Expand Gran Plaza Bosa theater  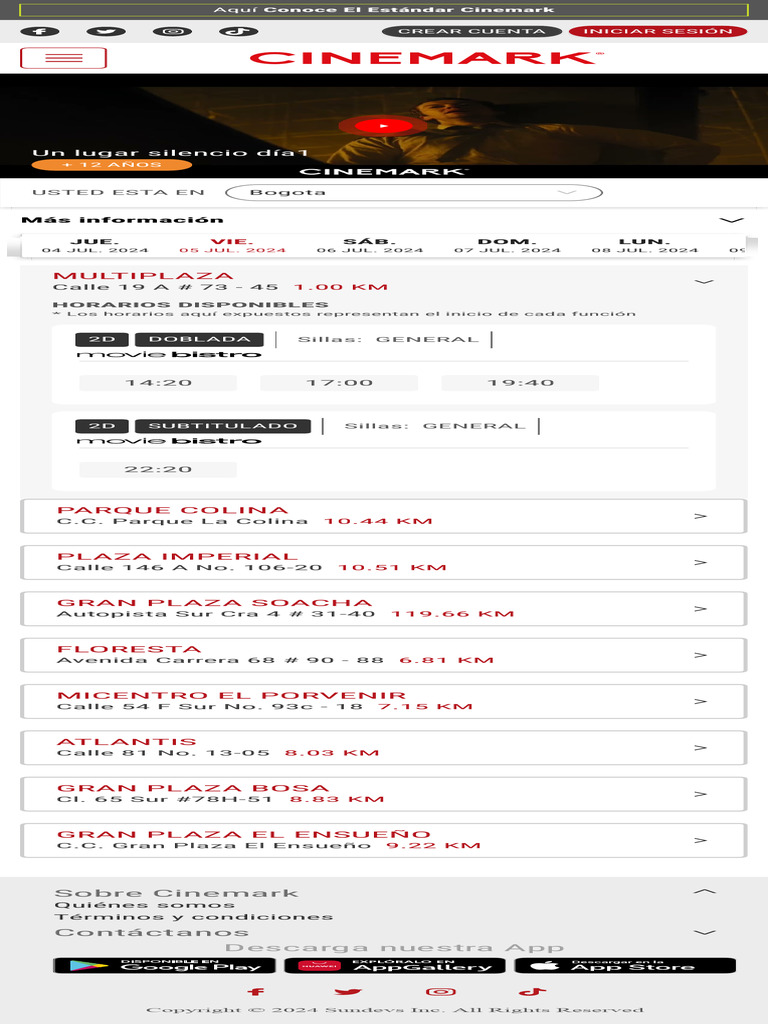click(384, 794)
